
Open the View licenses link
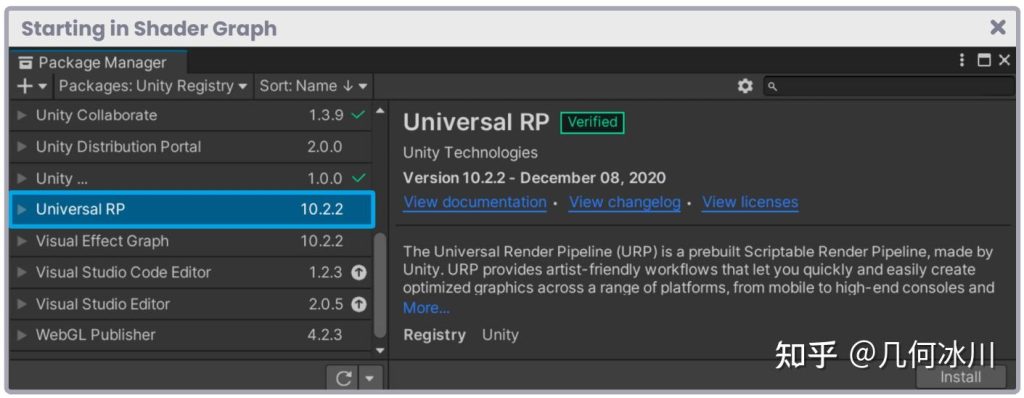tap(750, 203)
